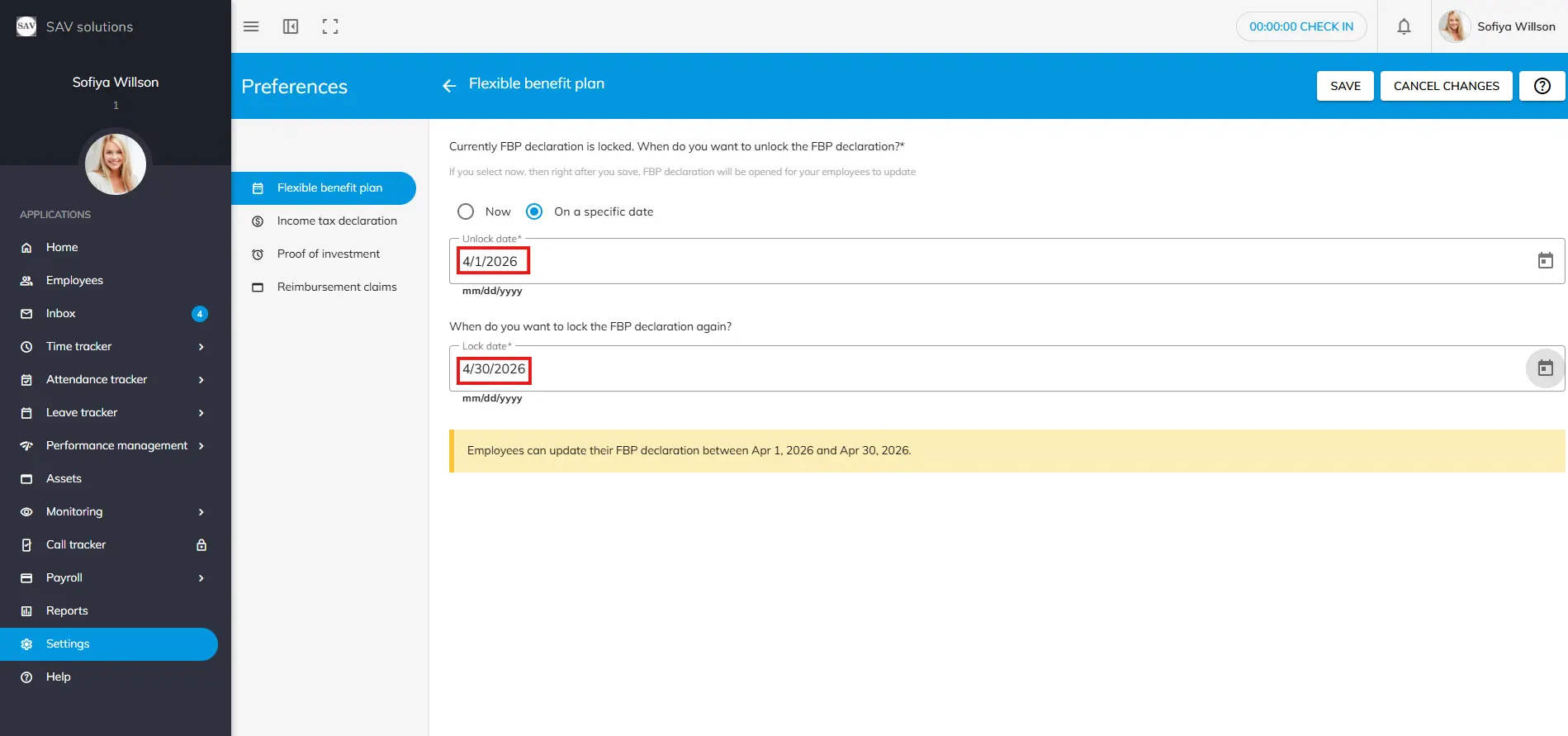Viewport: 1568px width, 736px height.
Task: Open the calendar picker for Unlock date
Action: click(1545, 261)
